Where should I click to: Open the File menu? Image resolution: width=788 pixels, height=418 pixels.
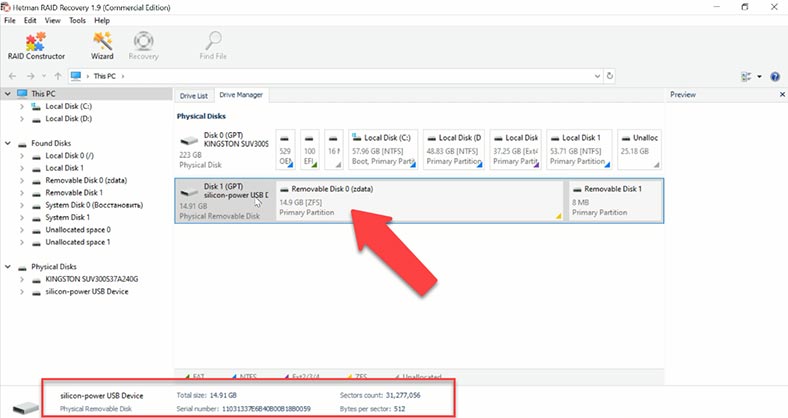click(x=10, y=21)
